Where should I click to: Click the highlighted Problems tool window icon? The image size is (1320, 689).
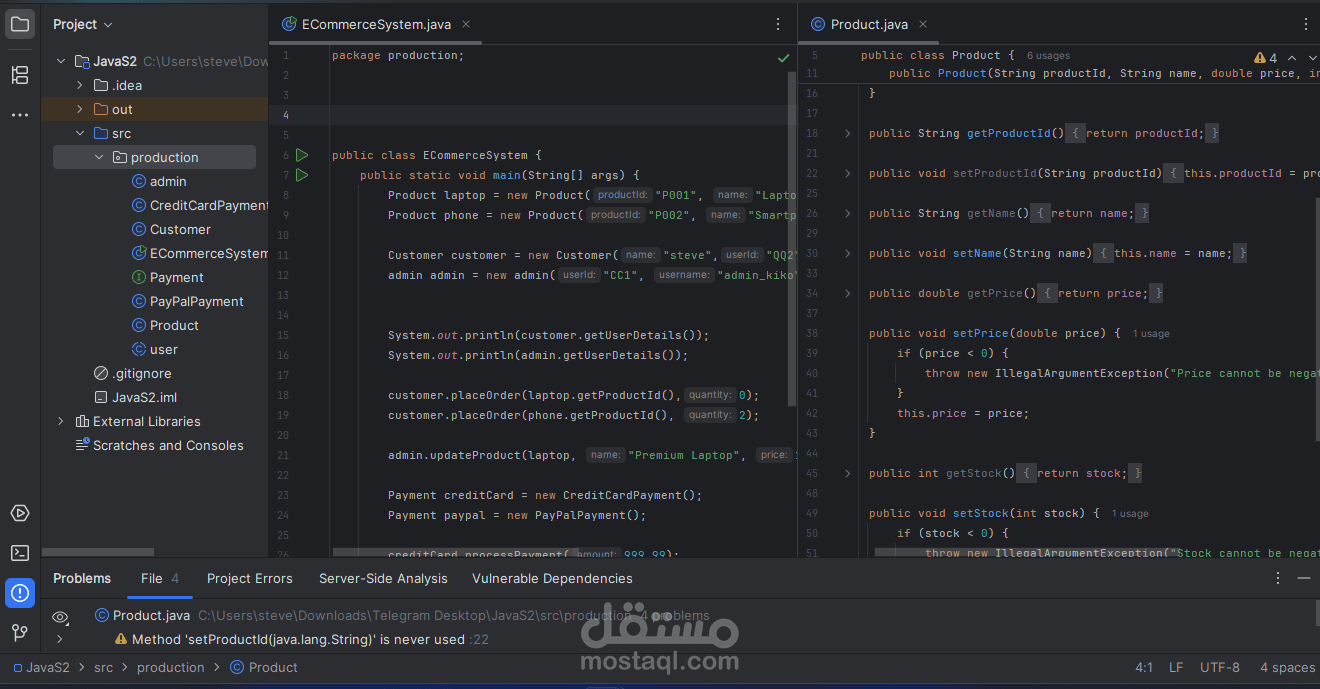click(x=20, y=593)
